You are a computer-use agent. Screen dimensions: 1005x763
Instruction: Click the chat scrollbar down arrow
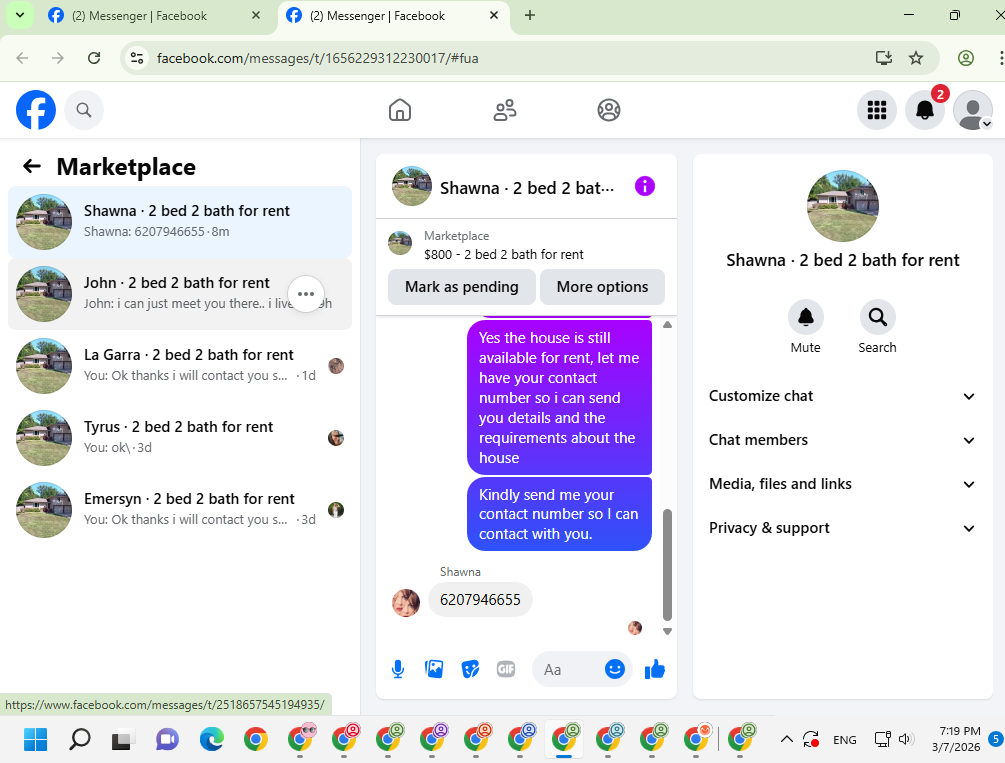pos(667,632)
